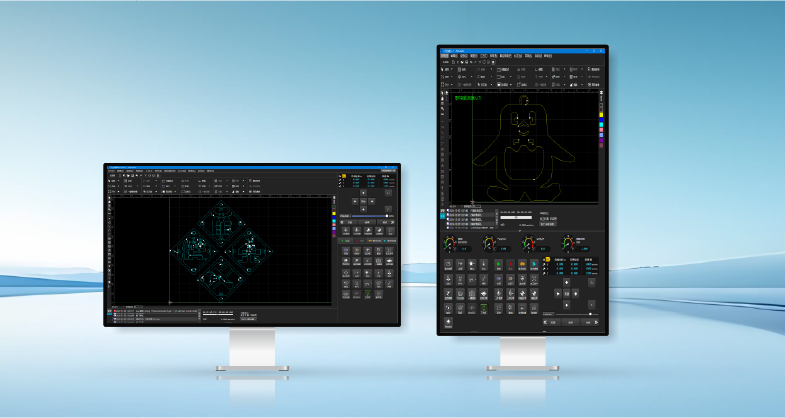Viewport: 785px width, 418px height.
Task: Open first toolbar dropdown arrow on portrait monitor
Action: click(x=450, y=68)
